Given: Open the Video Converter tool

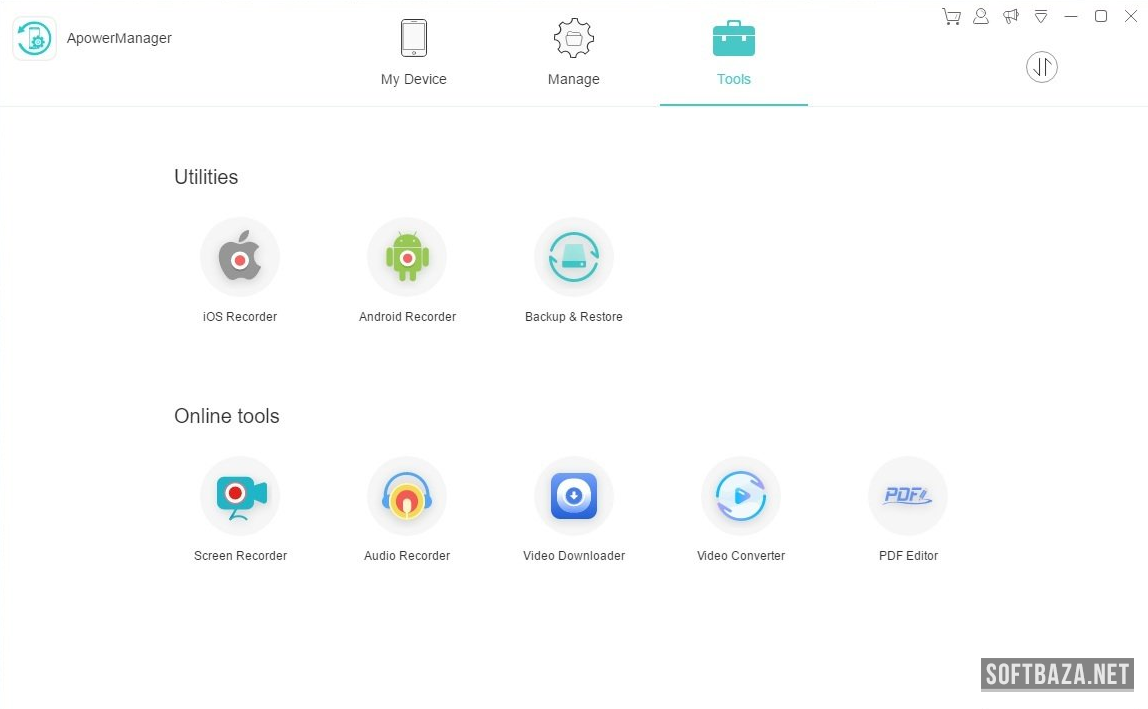Looking at the screenshot, I should (741, 496).
